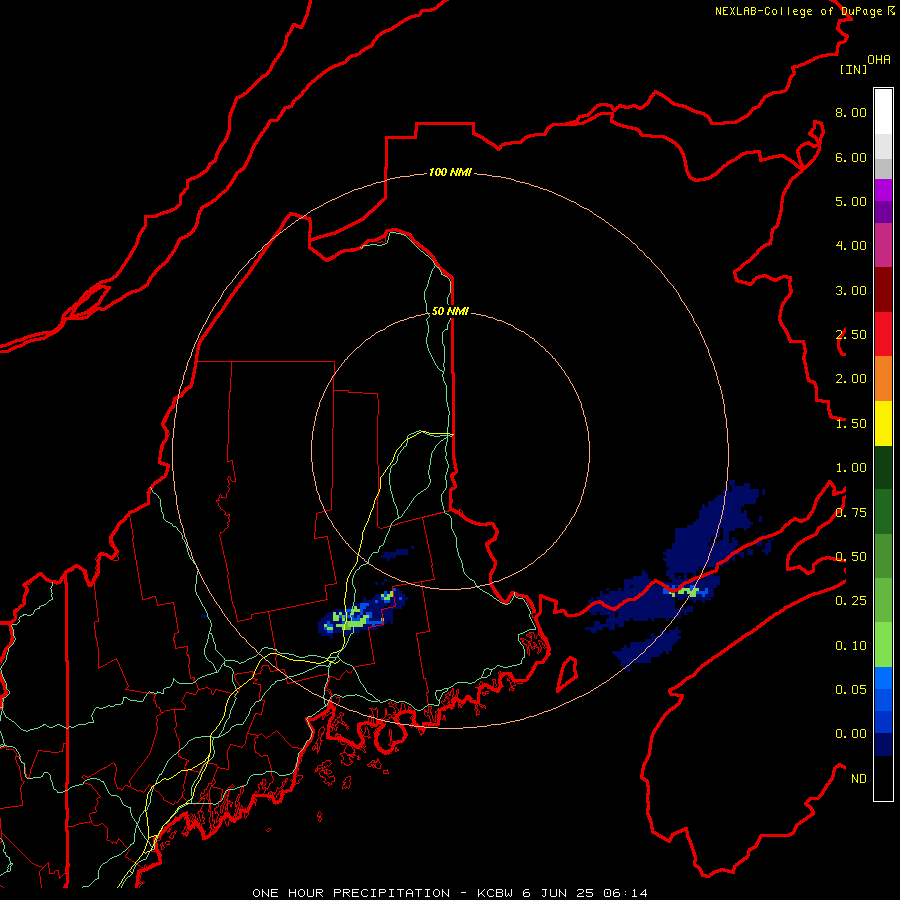Click the 100 NMI range ring label
This screenshot has width=900, height=900.
point(450,172)
